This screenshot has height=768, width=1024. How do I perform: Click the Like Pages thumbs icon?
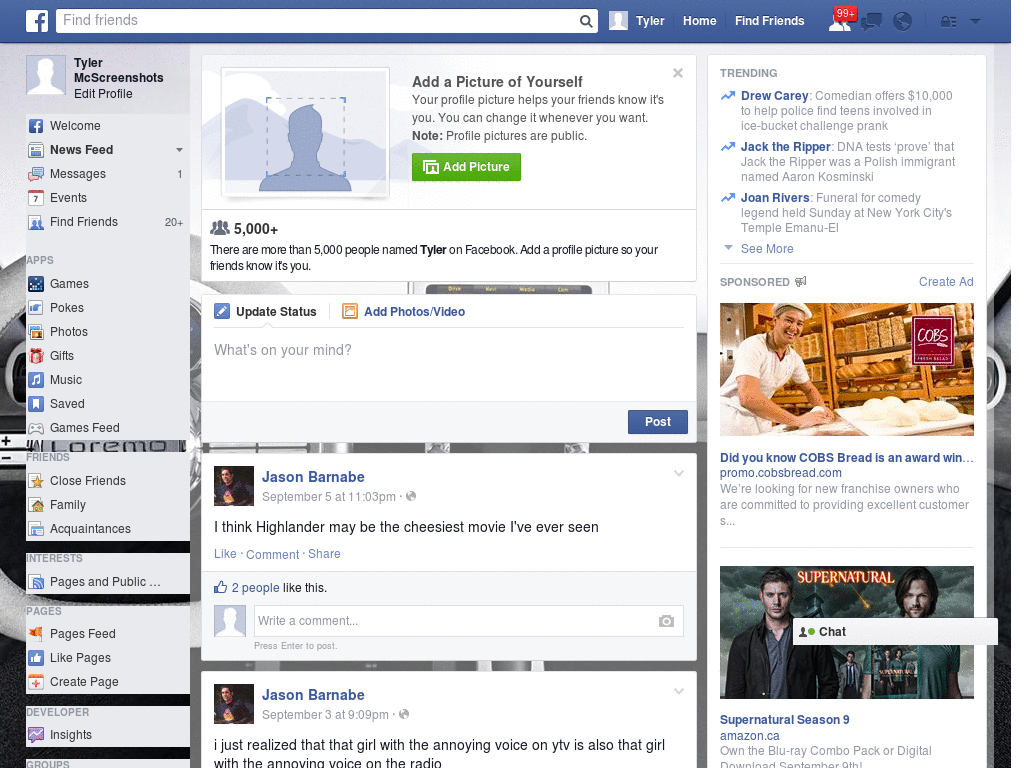[36, 658]
